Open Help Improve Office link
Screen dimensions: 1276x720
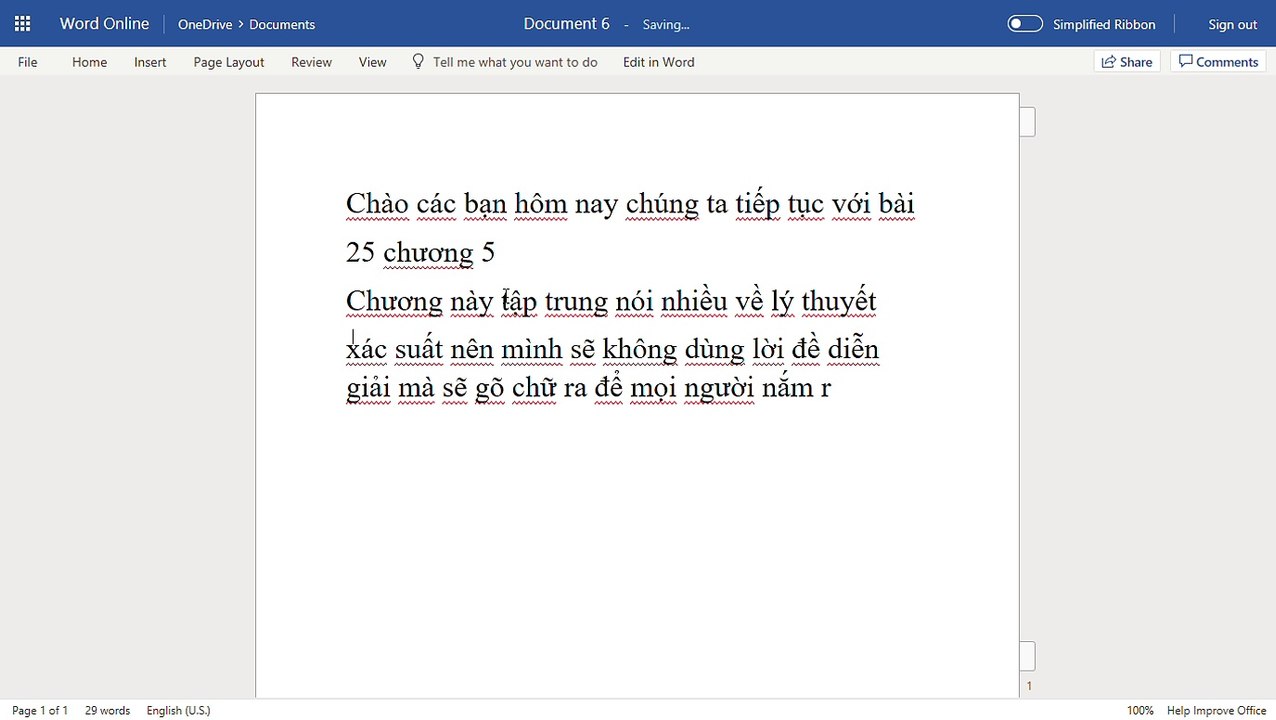click(x=1216, y=710)
